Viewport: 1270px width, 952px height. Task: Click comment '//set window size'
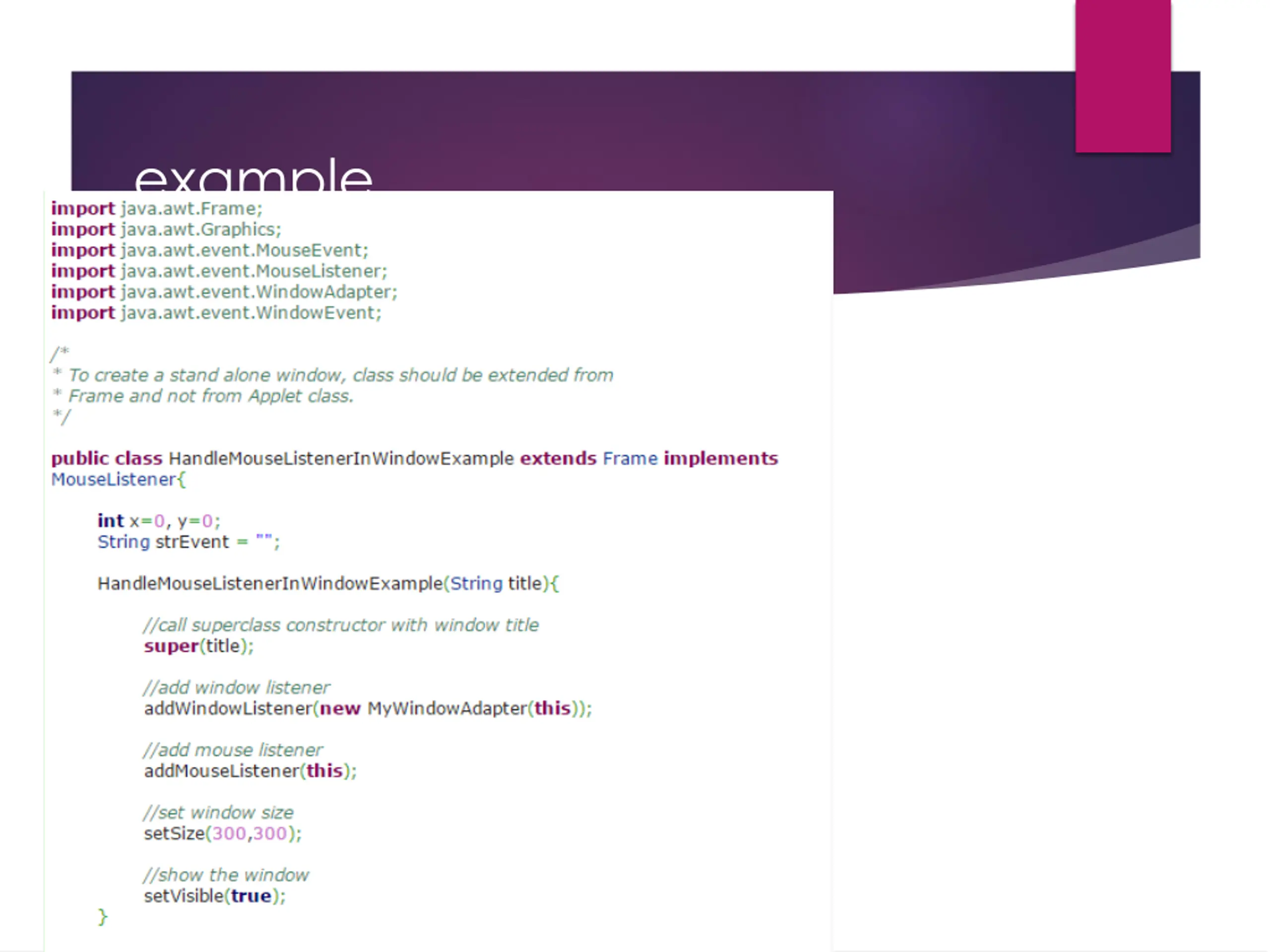(x=218, y=813)
